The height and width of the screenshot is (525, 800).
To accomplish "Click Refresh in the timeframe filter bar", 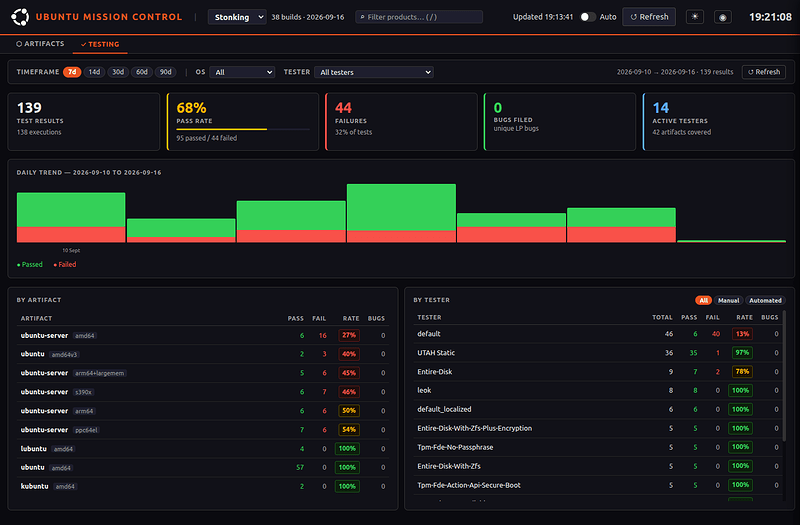I will point(764,72).
